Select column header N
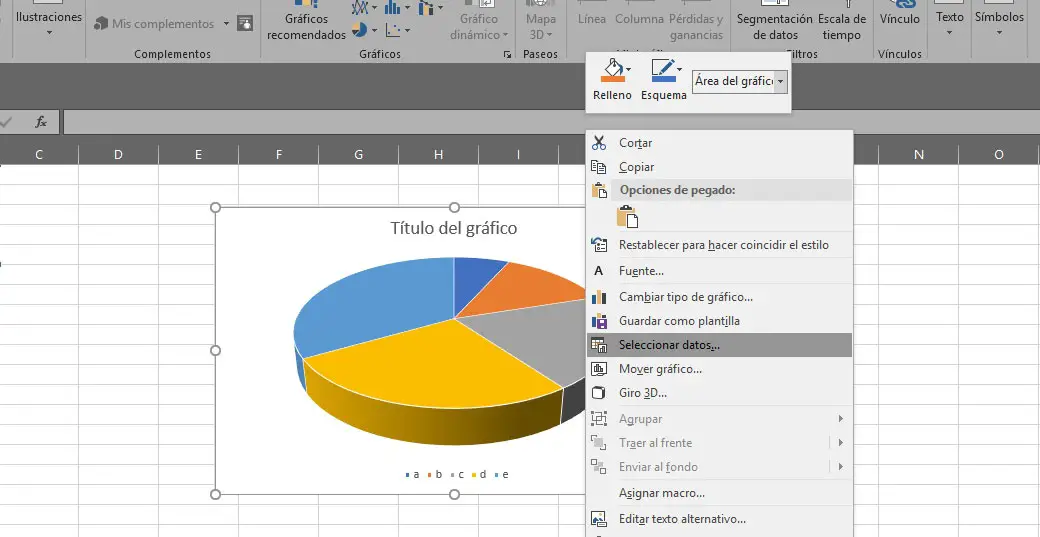 coord(919,154)
